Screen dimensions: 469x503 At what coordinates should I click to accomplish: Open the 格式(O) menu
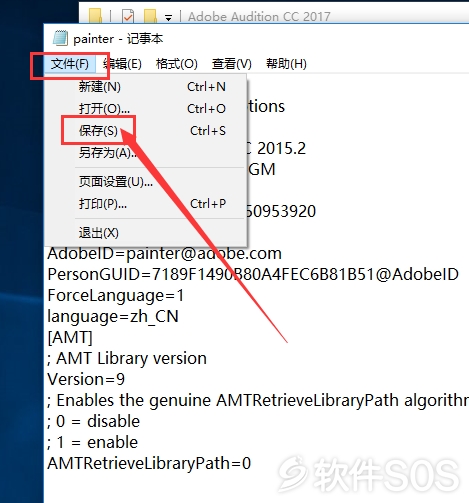177,64
